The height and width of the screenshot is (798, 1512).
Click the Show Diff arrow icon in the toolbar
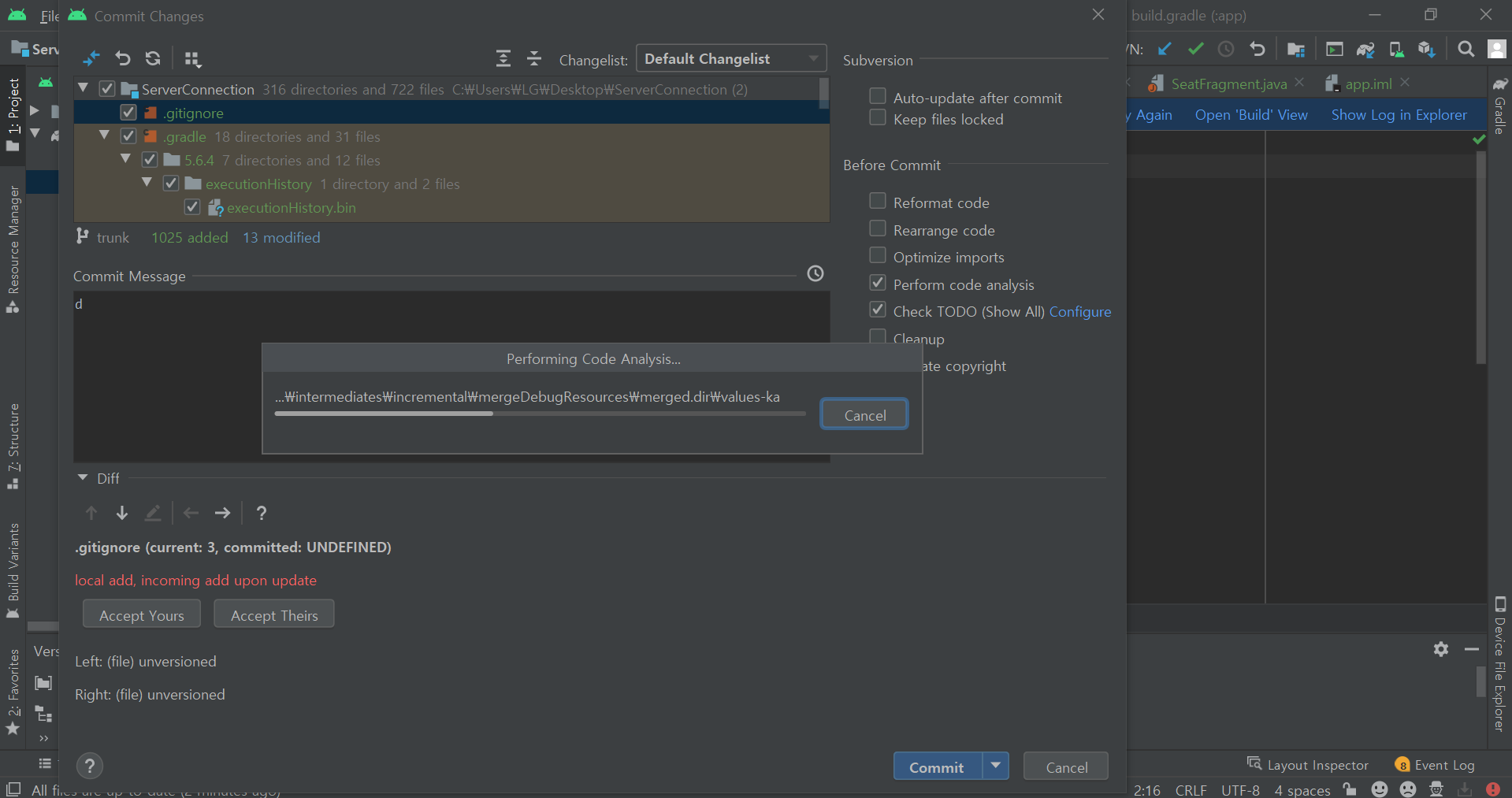point(91,58)
